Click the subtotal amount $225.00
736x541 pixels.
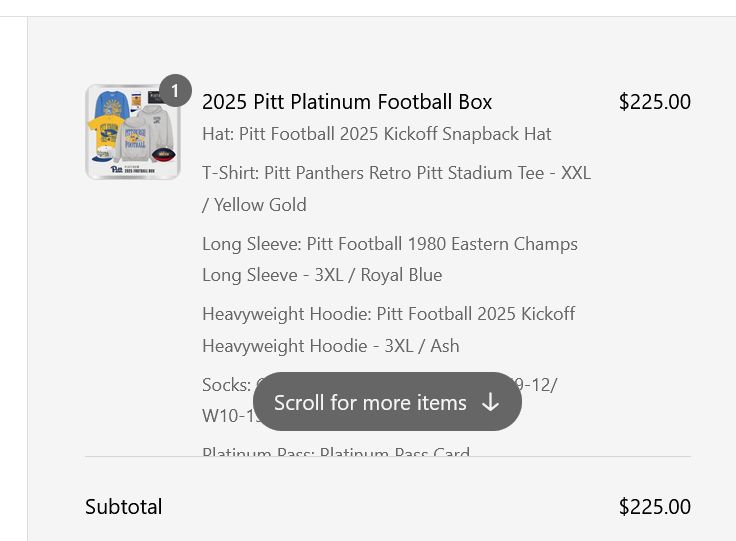point(654,507)
